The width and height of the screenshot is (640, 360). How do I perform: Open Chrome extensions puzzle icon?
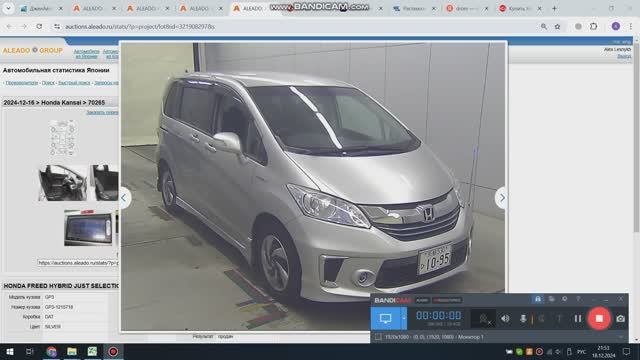point(593,26)
